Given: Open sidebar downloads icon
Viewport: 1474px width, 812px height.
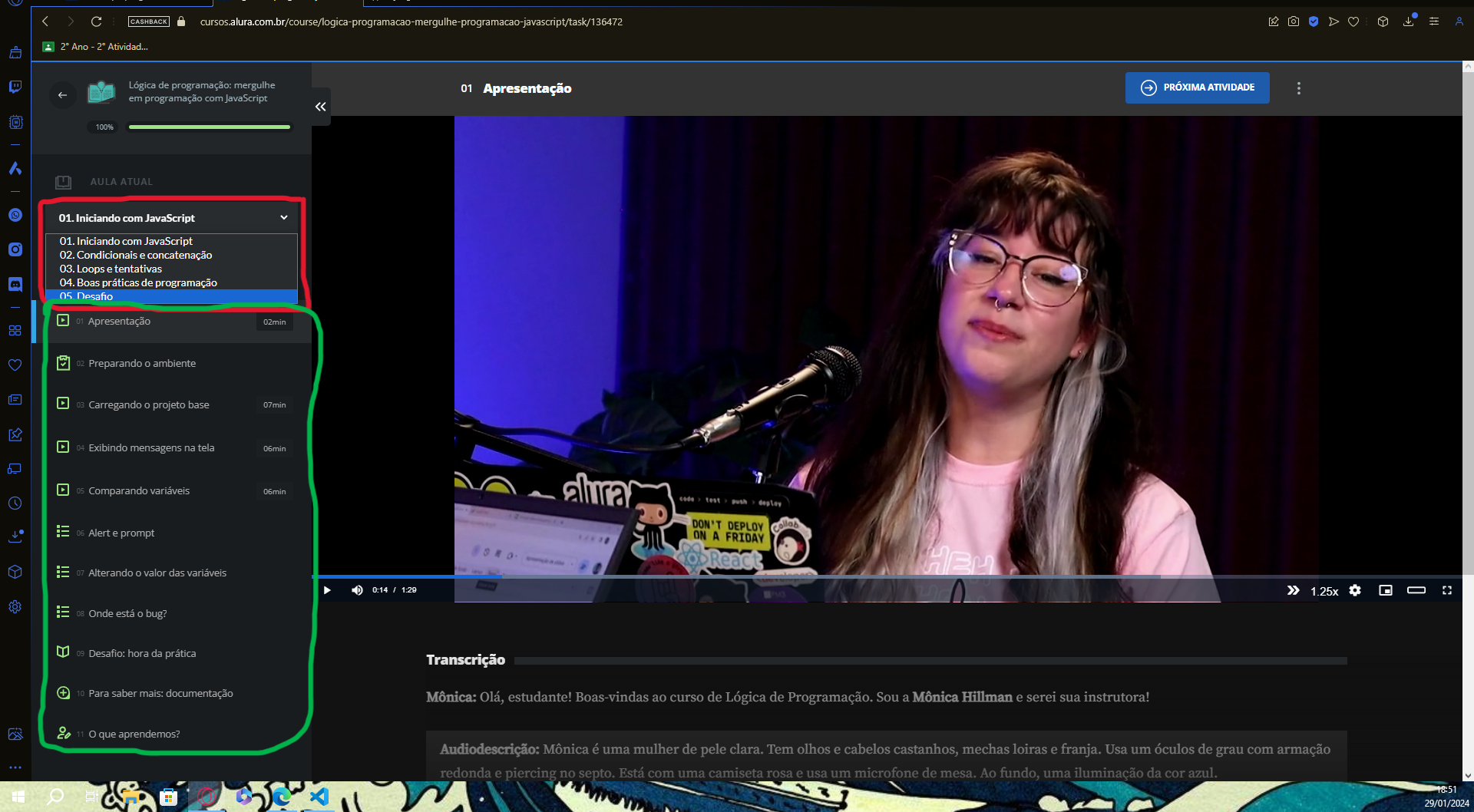Looking at the screenshot, I should 15,536.
